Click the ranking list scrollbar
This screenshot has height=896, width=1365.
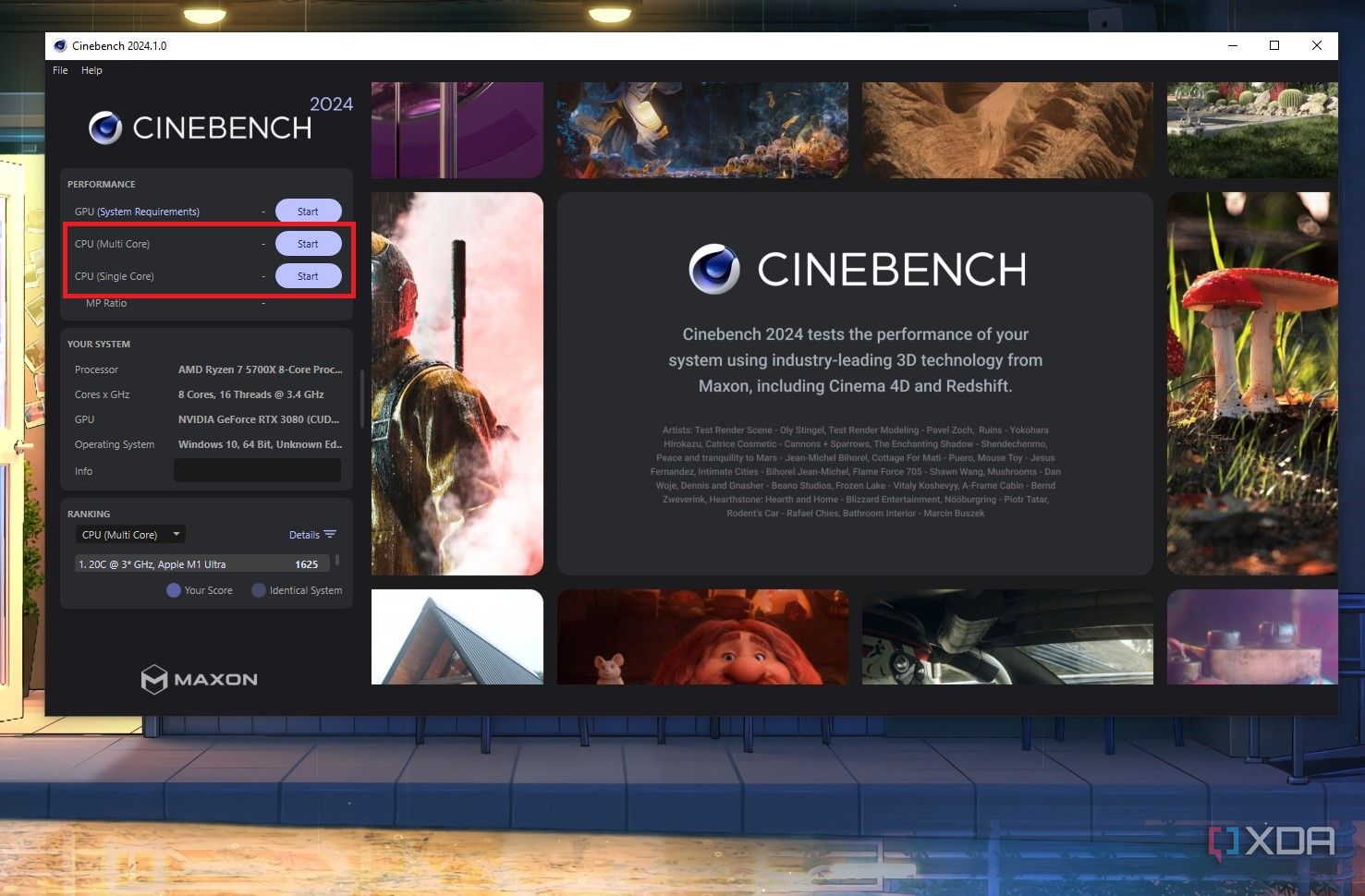(x=337, y=561)
